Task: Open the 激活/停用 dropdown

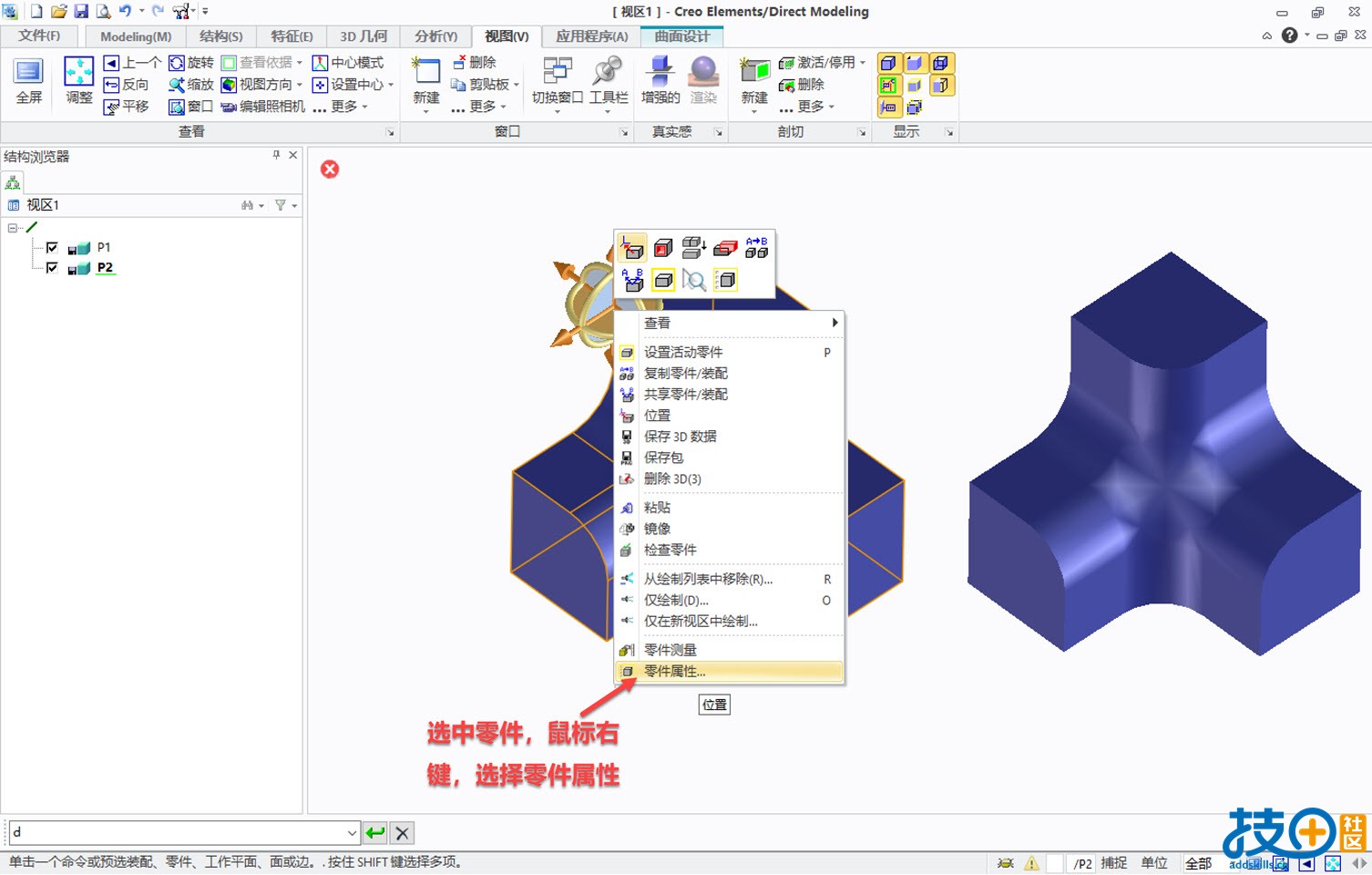Action: pyautogui.click(x=863, y=63)
